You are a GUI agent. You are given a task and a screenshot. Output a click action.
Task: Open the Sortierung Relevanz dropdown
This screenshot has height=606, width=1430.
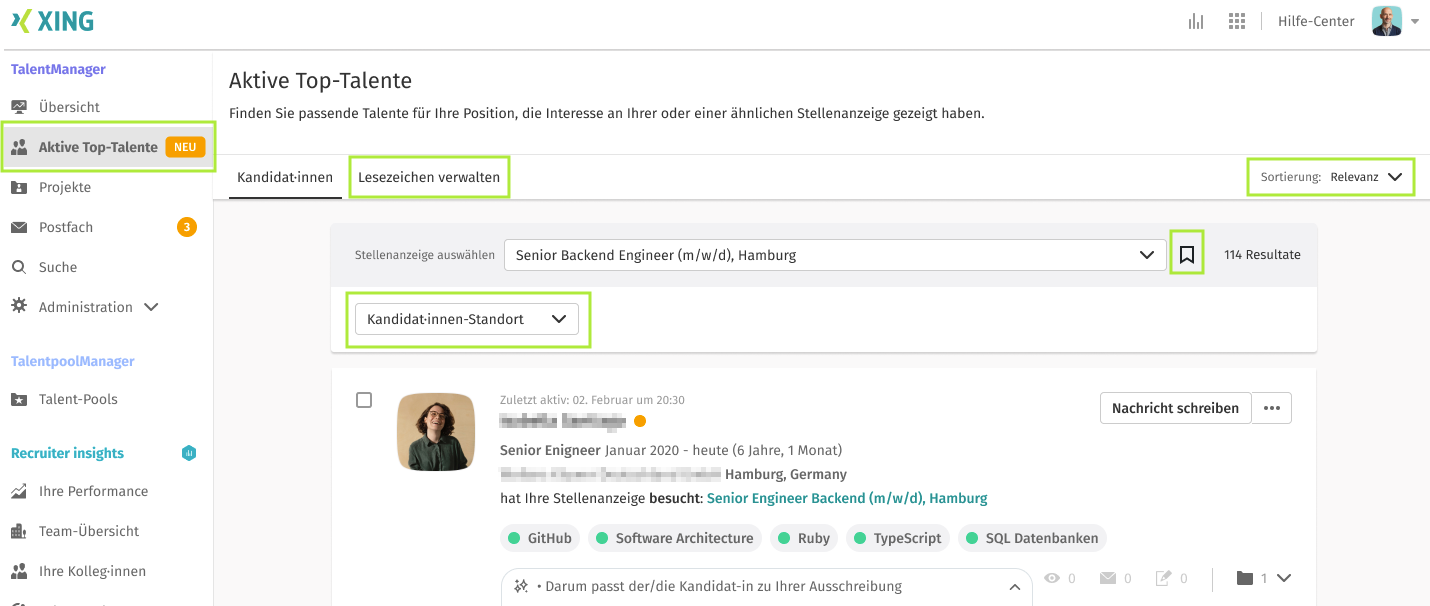1331,177
